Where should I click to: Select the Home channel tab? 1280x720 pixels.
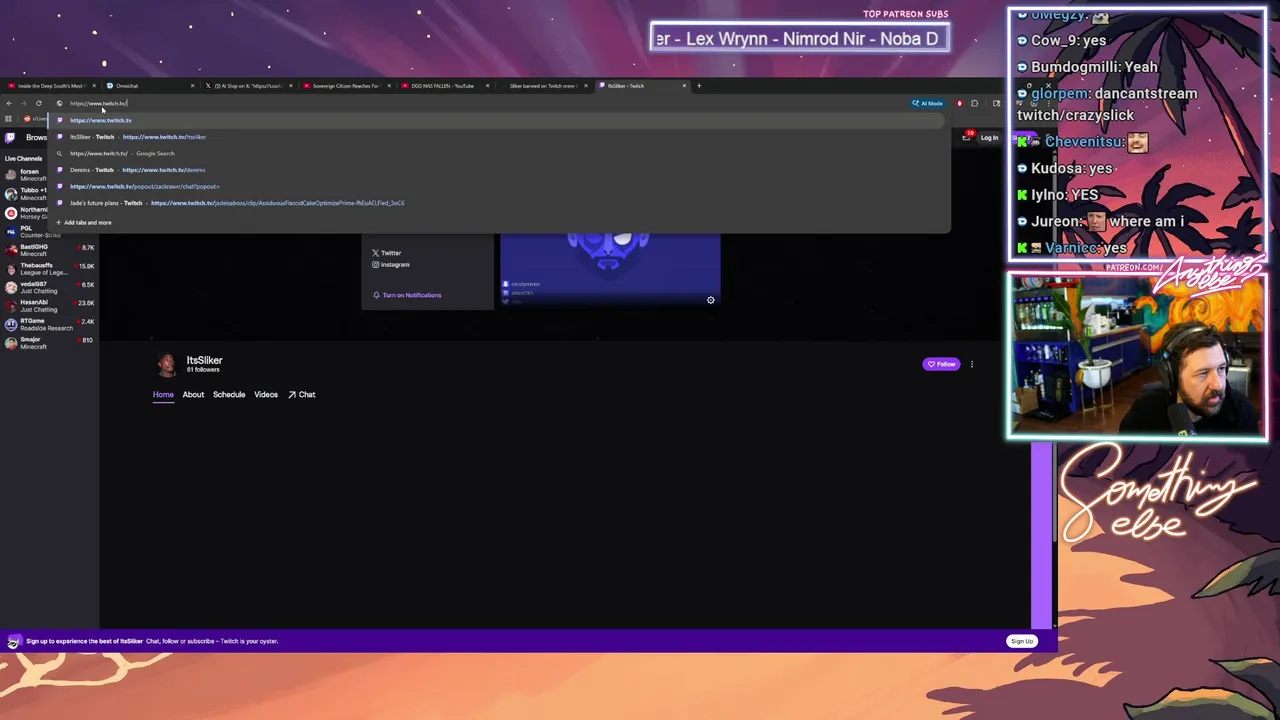(163, 395)
